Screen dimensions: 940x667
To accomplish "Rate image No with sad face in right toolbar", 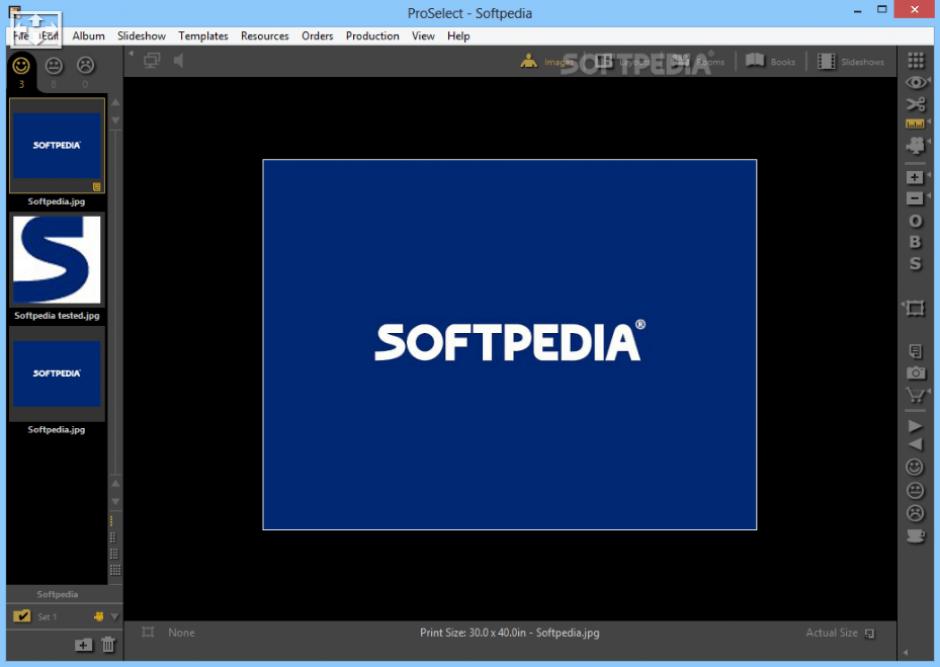I will pos(915,513).
